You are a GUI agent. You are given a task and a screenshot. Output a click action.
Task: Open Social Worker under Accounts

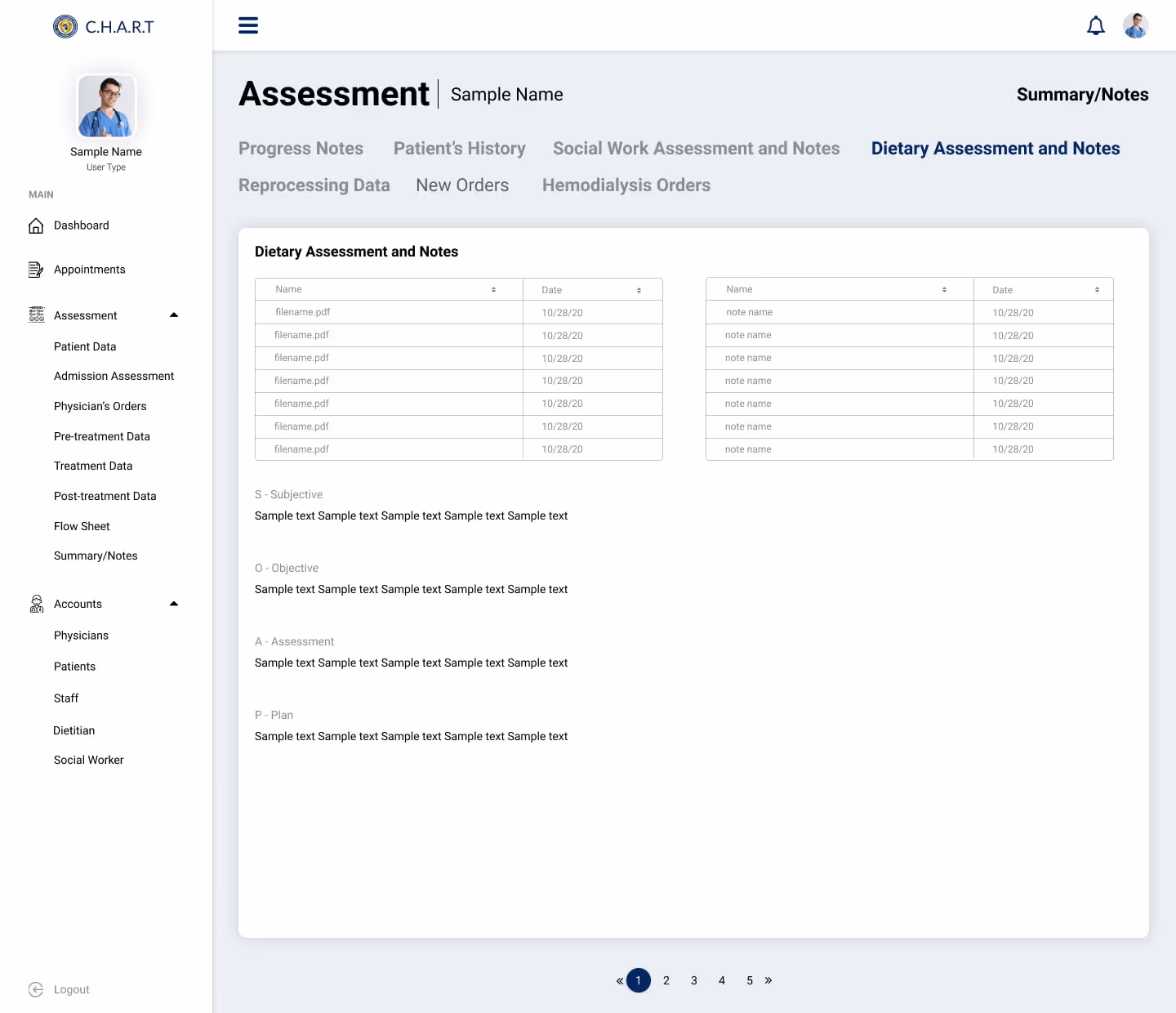click(x=89, y=760)
